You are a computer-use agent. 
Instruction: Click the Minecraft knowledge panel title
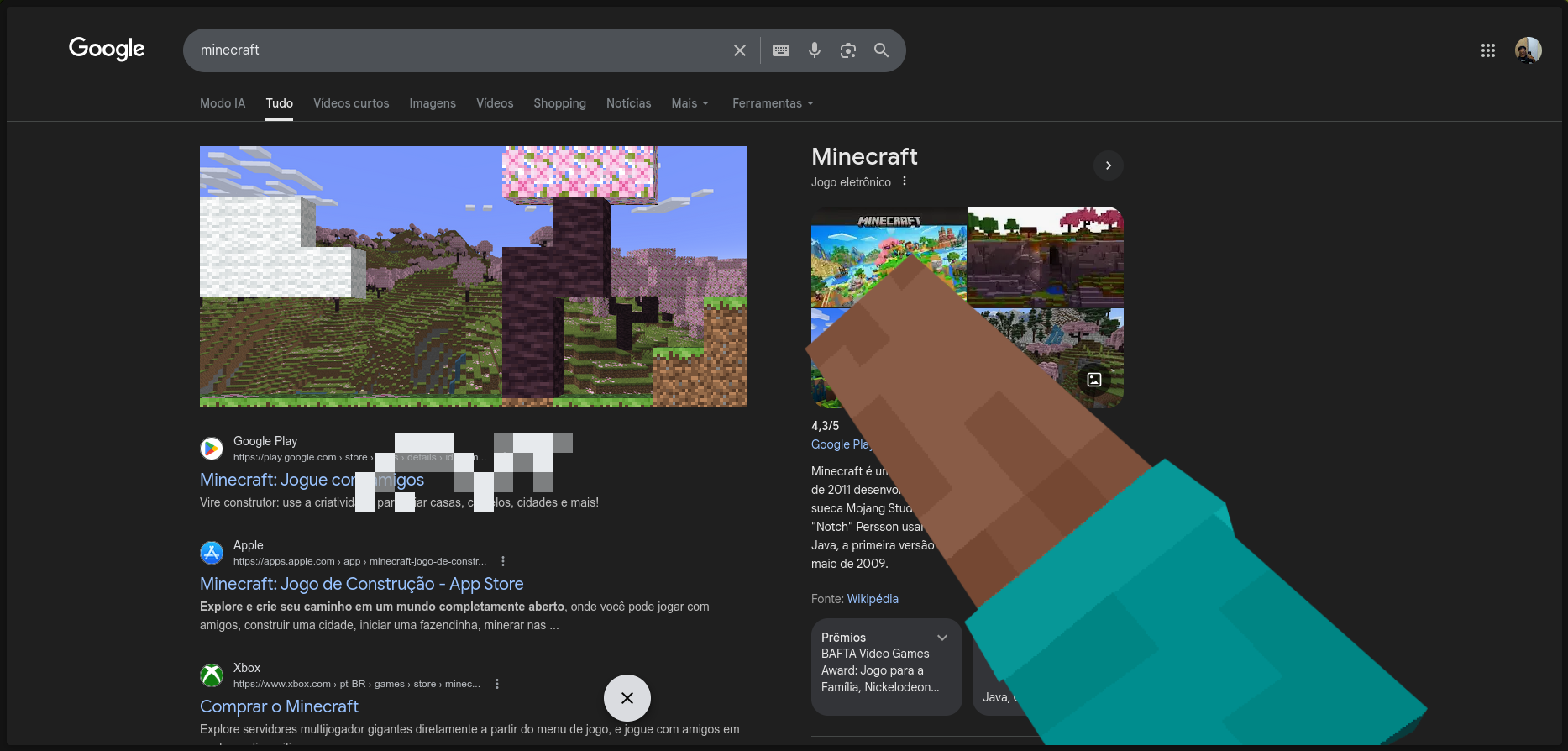click(x=864, y=156)
